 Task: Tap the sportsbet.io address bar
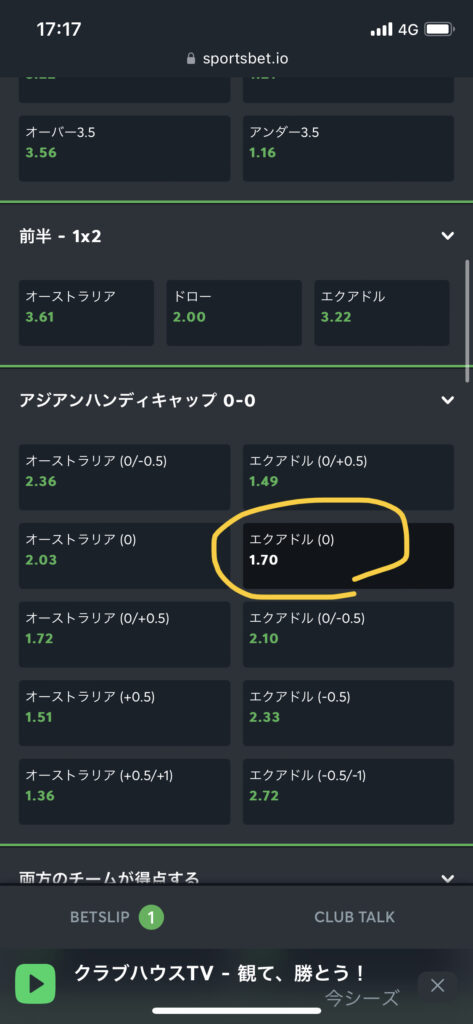(x=236, y=59)
